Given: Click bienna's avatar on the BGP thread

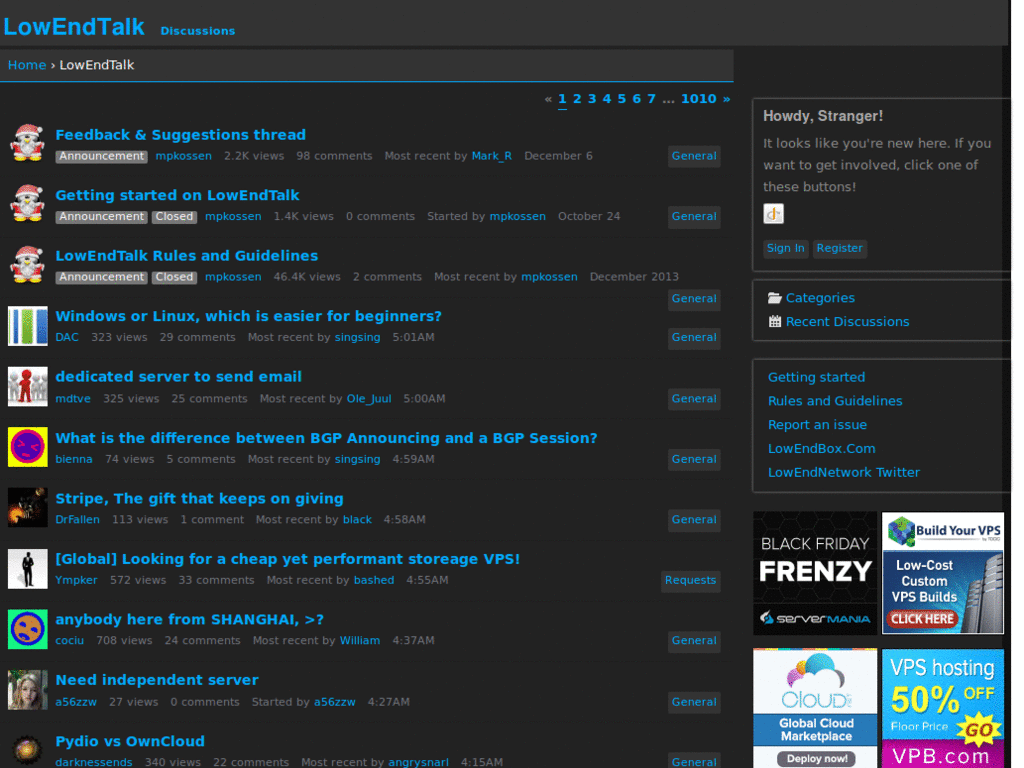Looking at the screenshot, I should pos(27,447).
